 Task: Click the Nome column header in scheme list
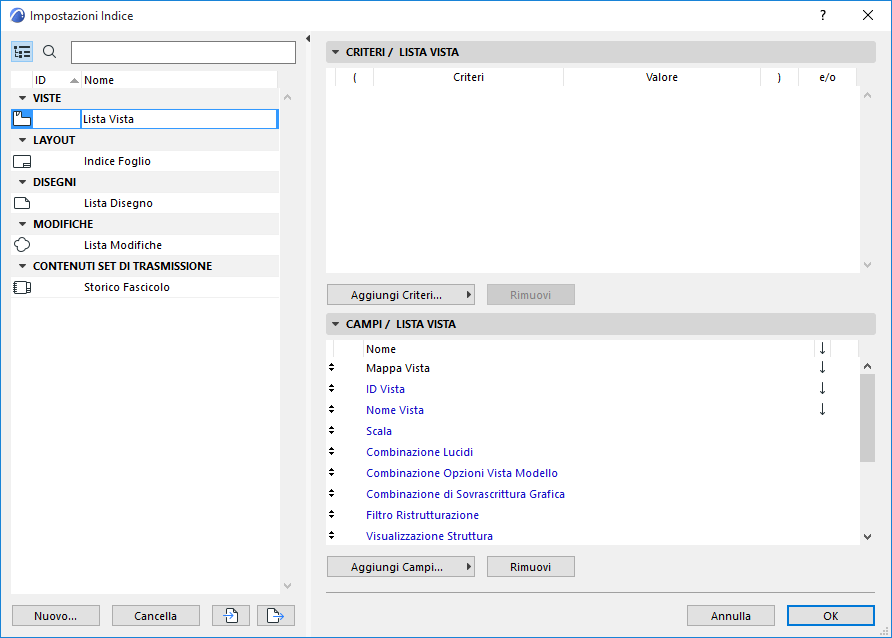tap(179, 80)
